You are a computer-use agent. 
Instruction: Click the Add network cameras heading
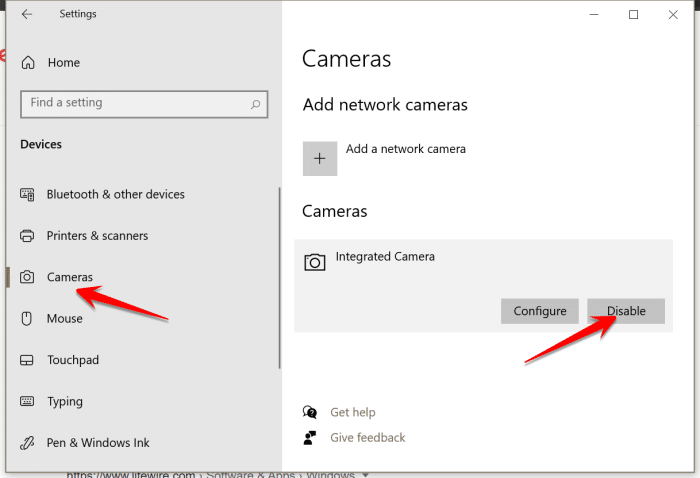pyautogui.click(x=385, y=105)
